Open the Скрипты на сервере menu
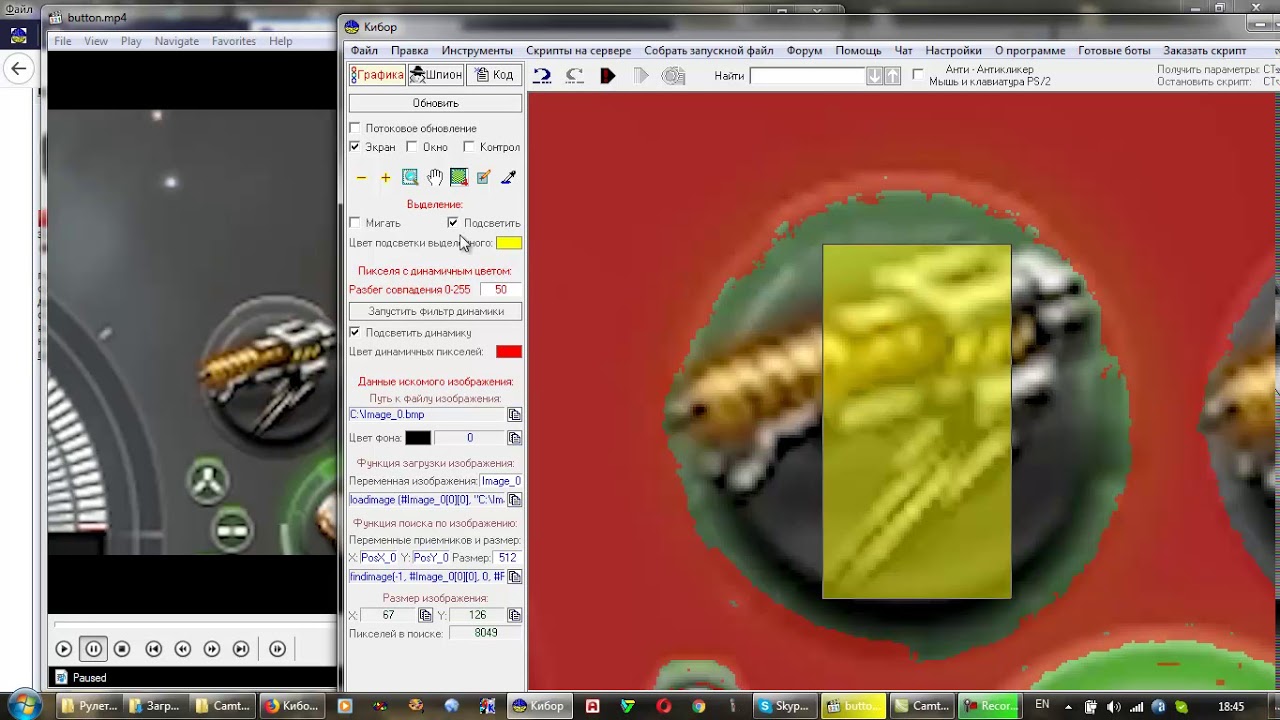This screenshot has height=720, width=1280. coord(579,50)
